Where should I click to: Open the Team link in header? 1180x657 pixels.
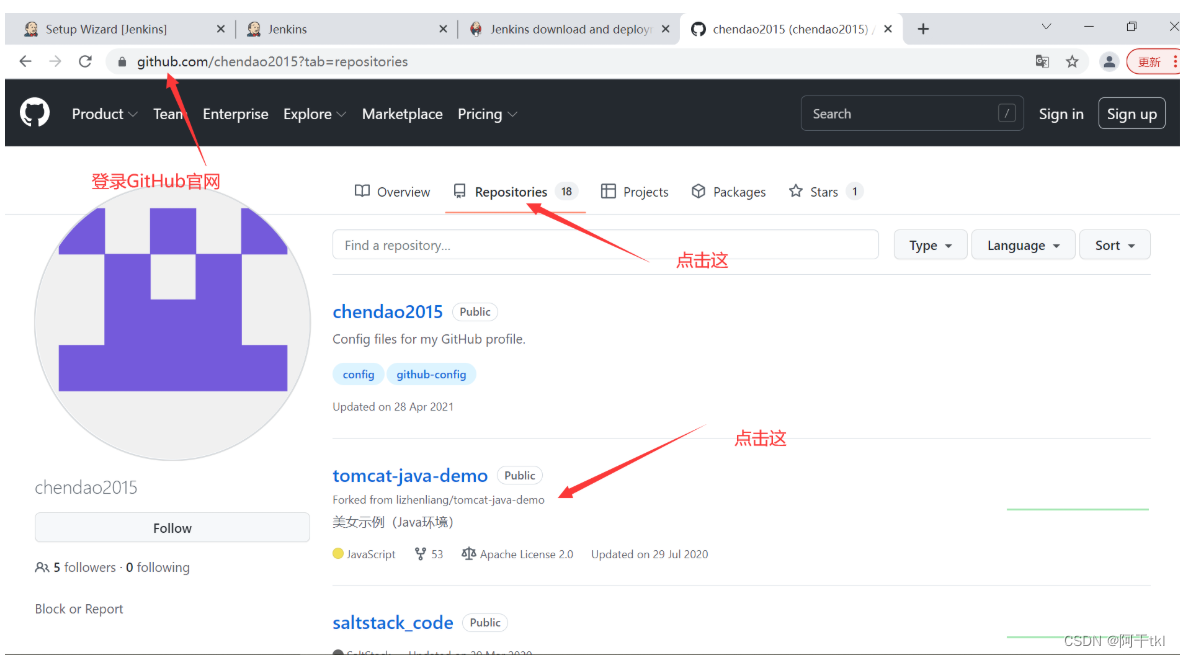pos(169,114)
